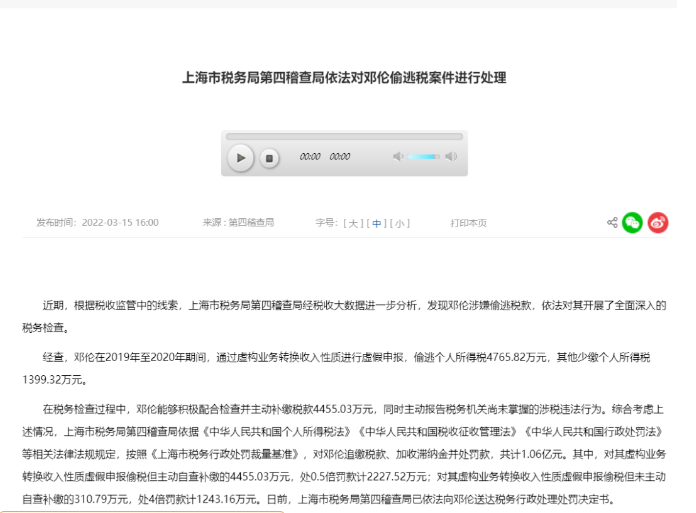The height and width of the screenshot is (513, 696).
Task: Set font size to medium (中)
Action: [377, 223]
